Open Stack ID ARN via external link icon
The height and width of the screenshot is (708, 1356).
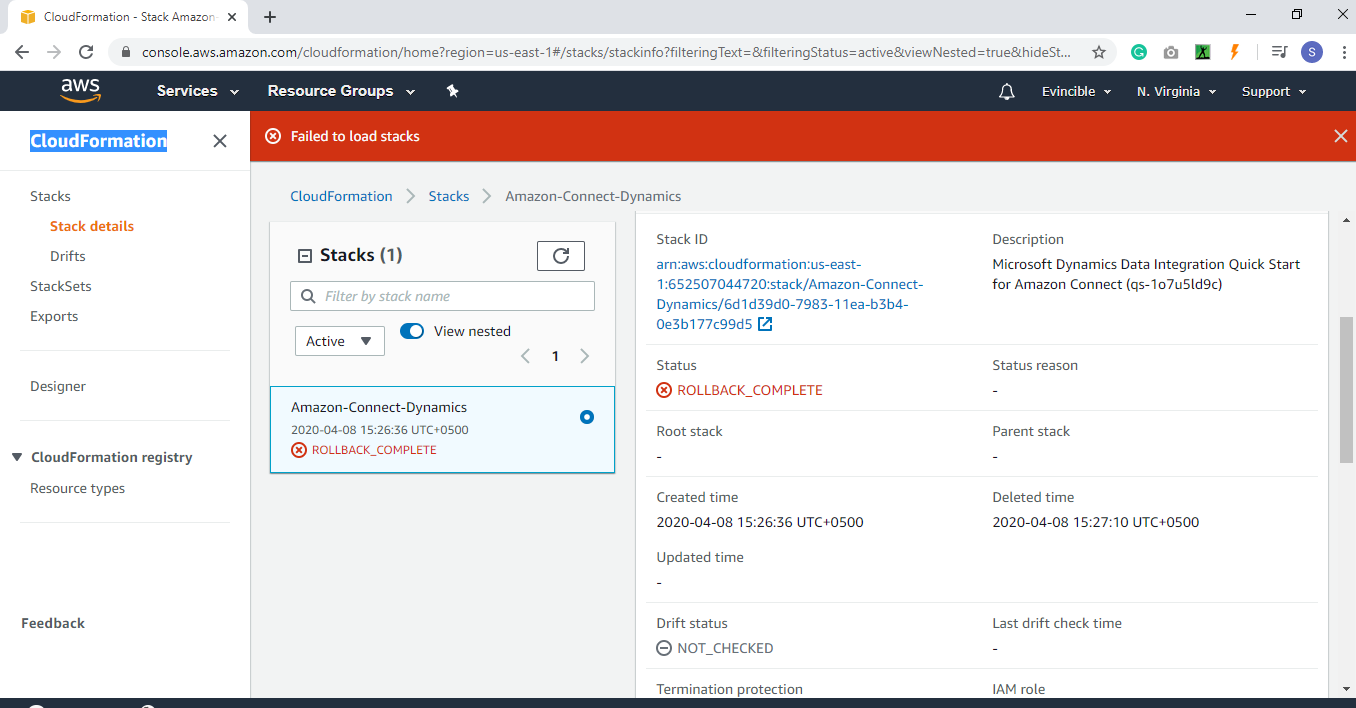pos(763,324)
